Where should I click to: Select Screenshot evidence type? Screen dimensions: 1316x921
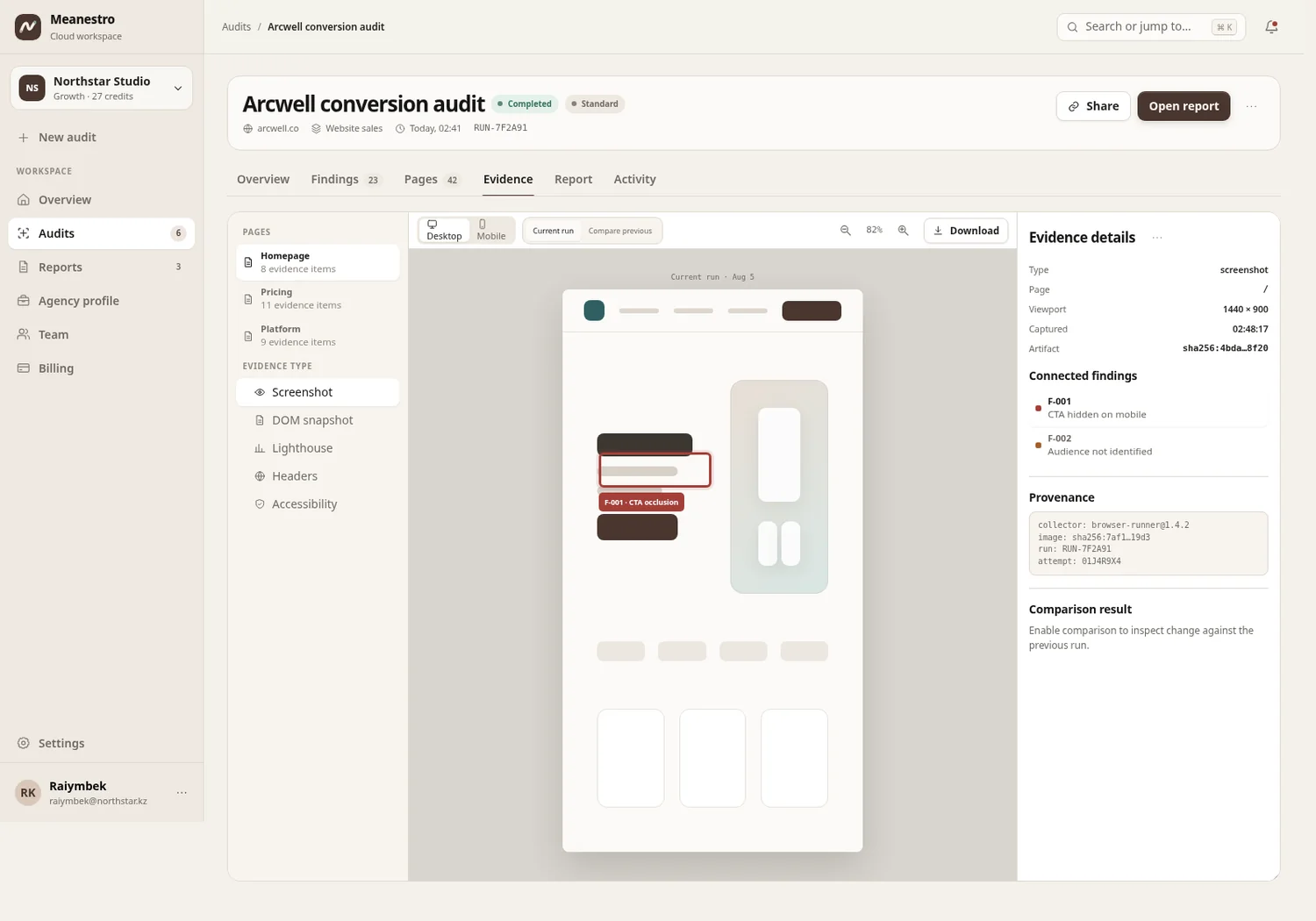[x=318, y=392]
